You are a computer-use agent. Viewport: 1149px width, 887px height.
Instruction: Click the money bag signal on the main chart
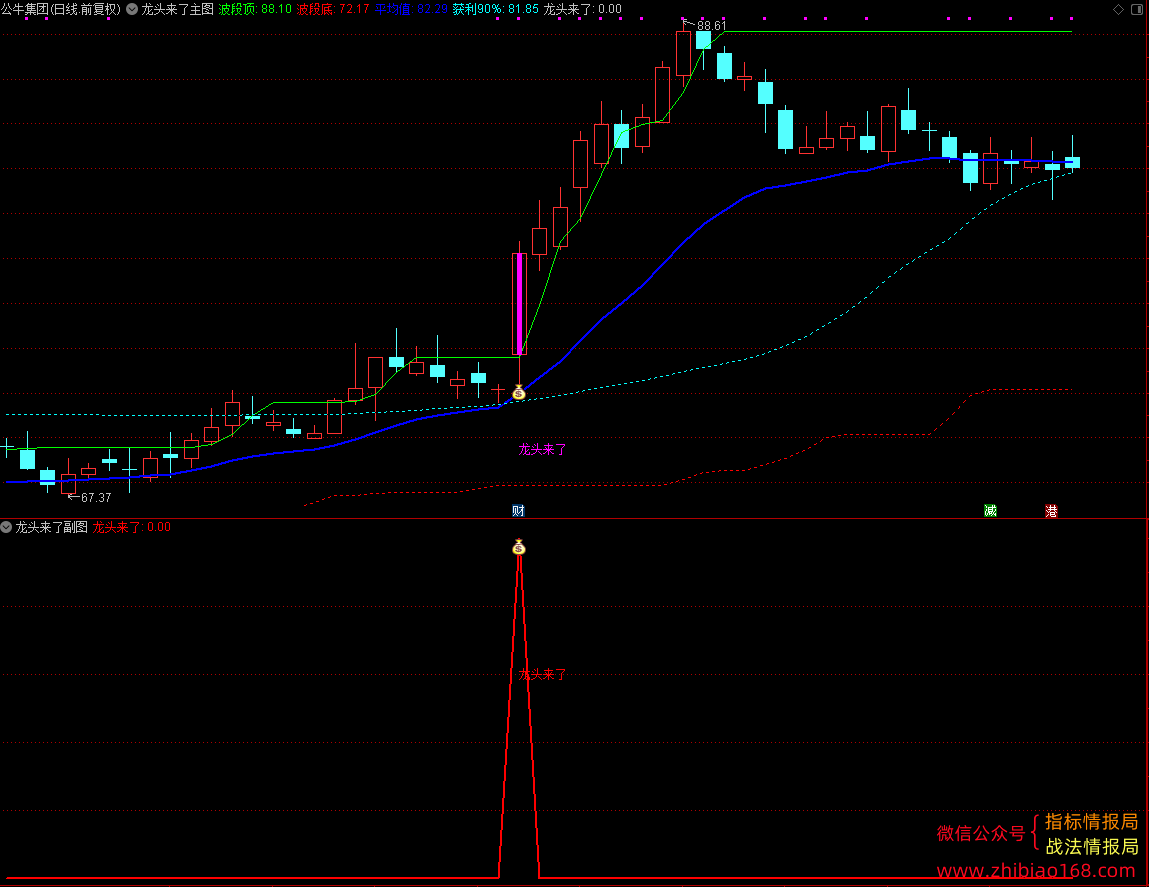pos(519,393)
